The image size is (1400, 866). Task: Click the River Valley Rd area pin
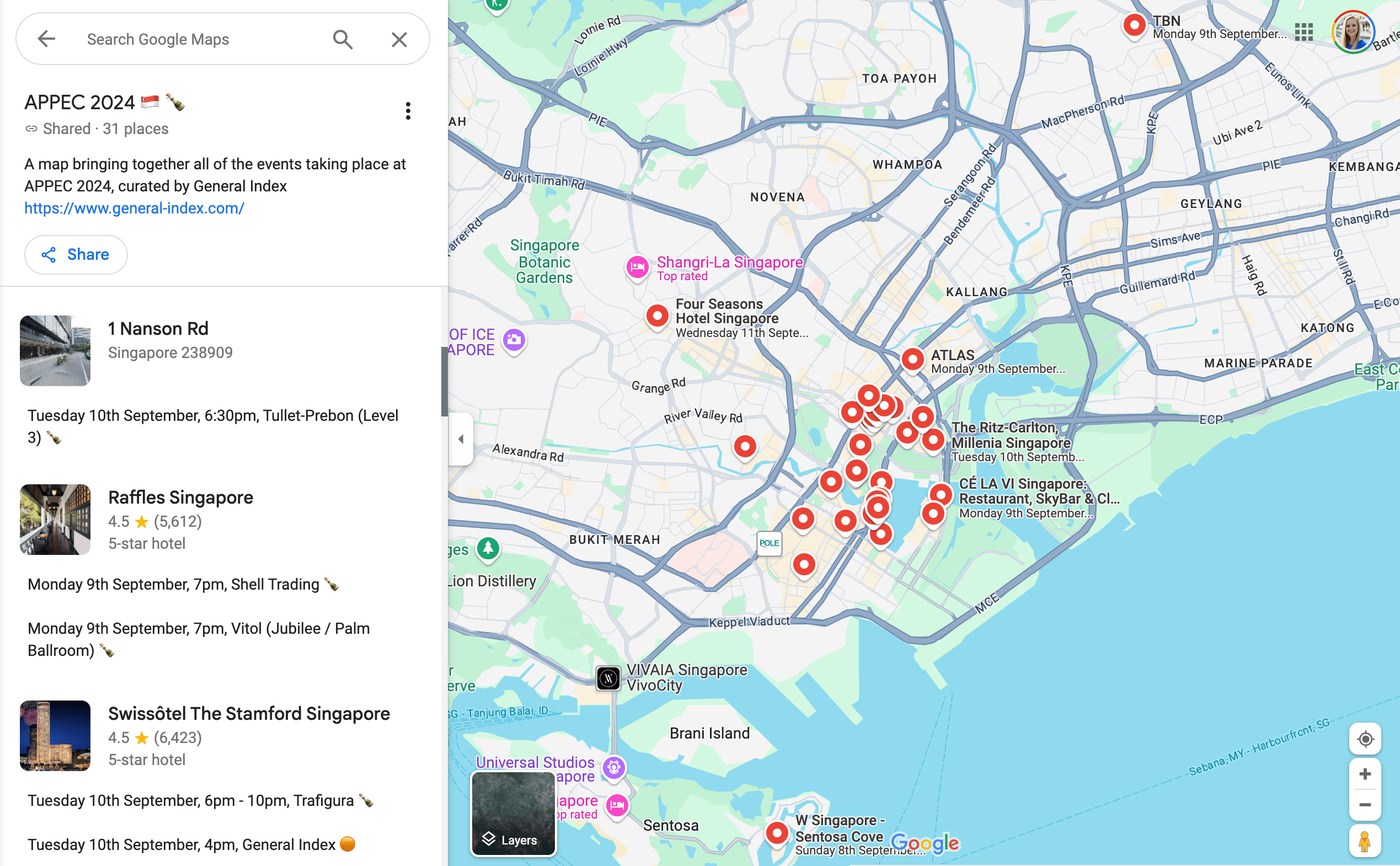(x=745, y=447)
